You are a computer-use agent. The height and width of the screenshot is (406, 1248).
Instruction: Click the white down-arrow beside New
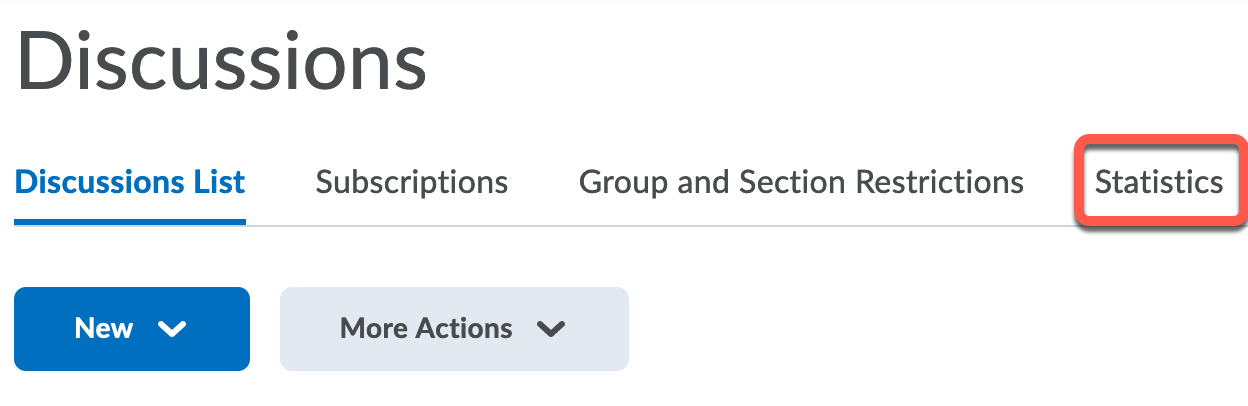(173, 329)
